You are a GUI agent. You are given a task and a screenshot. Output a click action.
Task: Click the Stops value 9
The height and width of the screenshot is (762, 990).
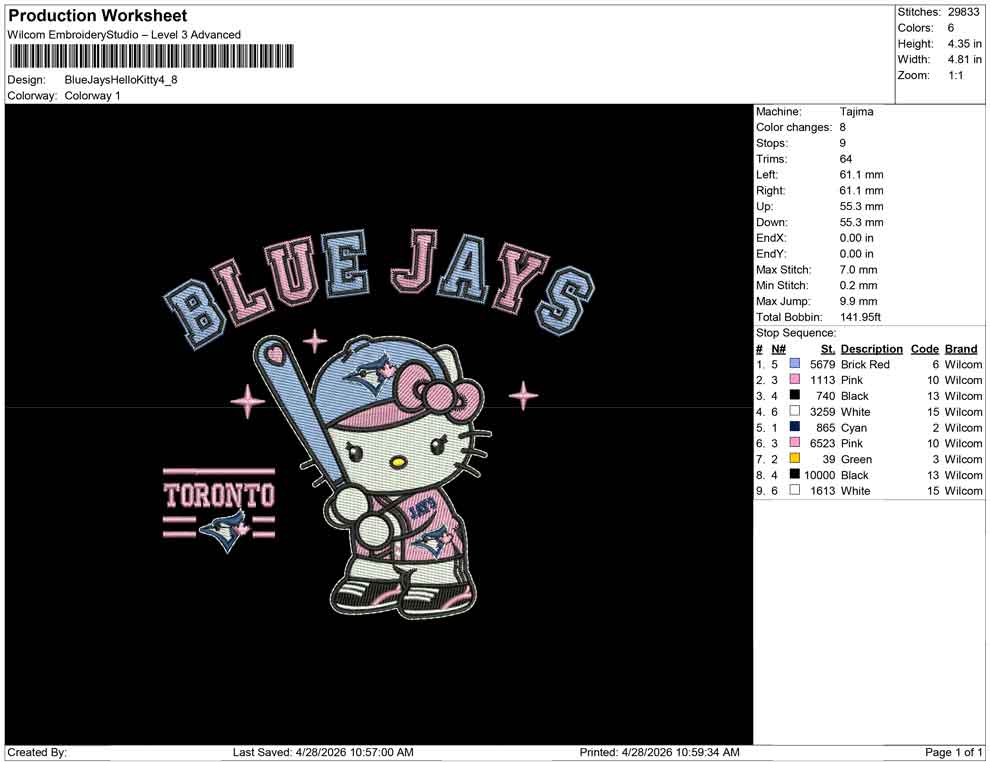(x=842, y=143)
